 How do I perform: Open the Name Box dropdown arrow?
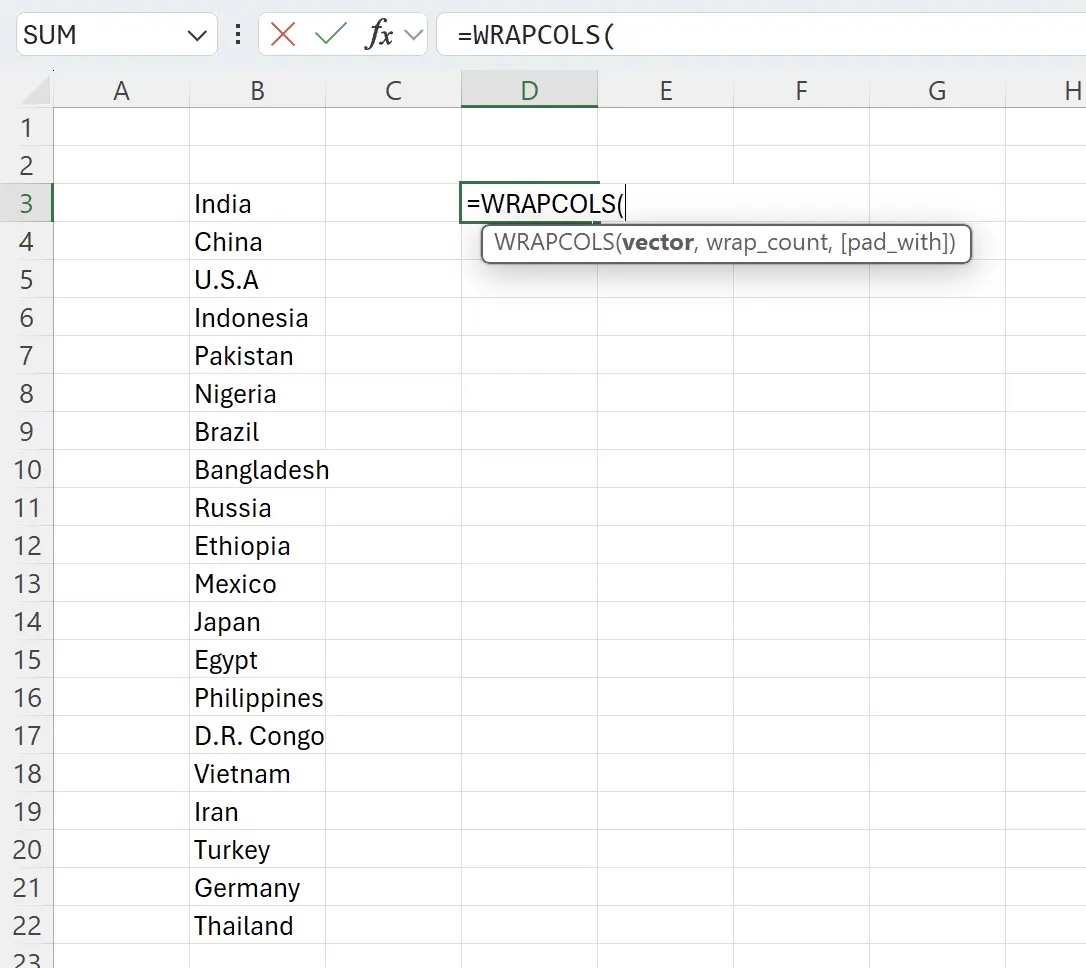(196, 33)
